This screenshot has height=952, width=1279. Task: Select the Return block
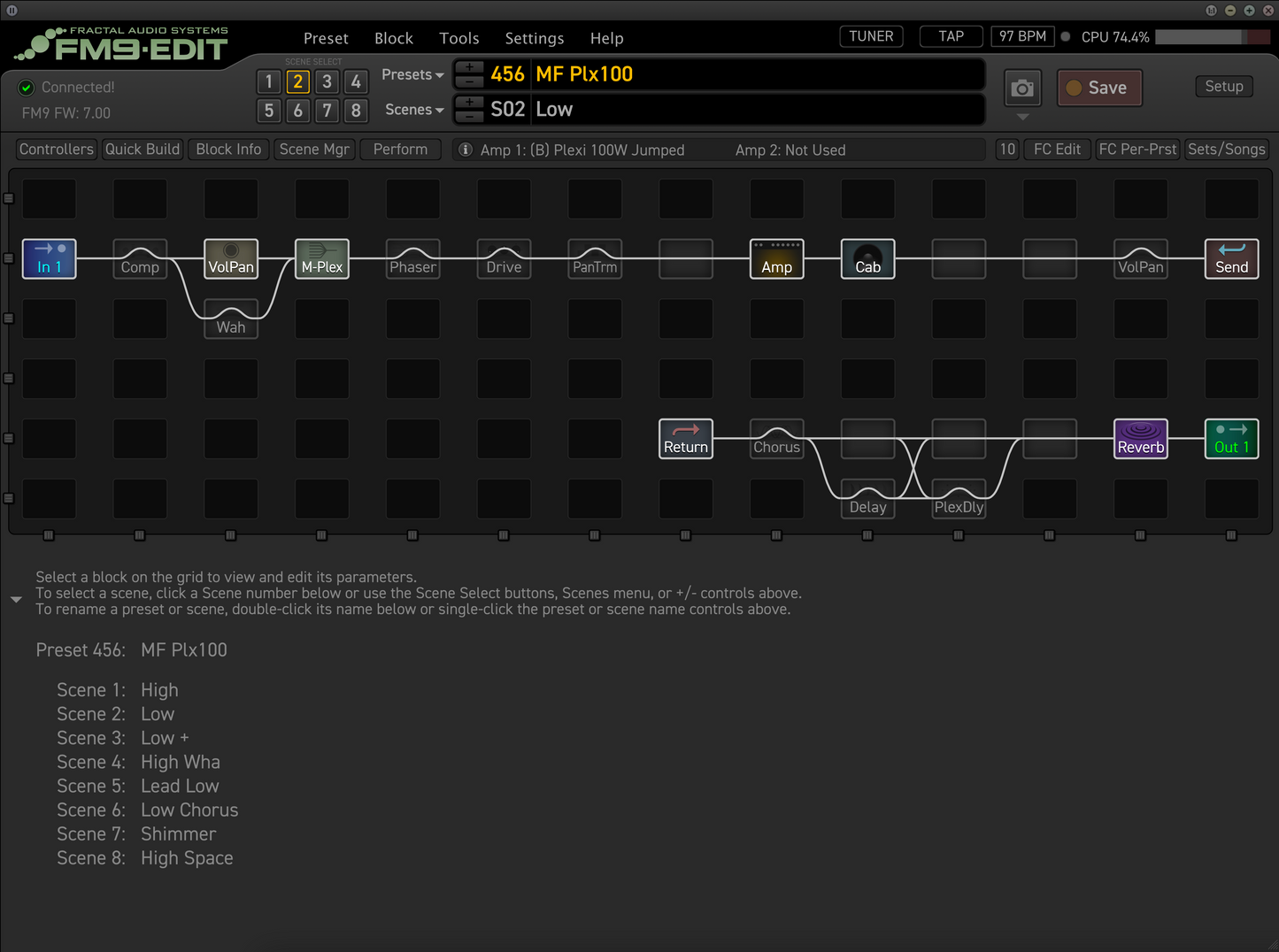686,439
